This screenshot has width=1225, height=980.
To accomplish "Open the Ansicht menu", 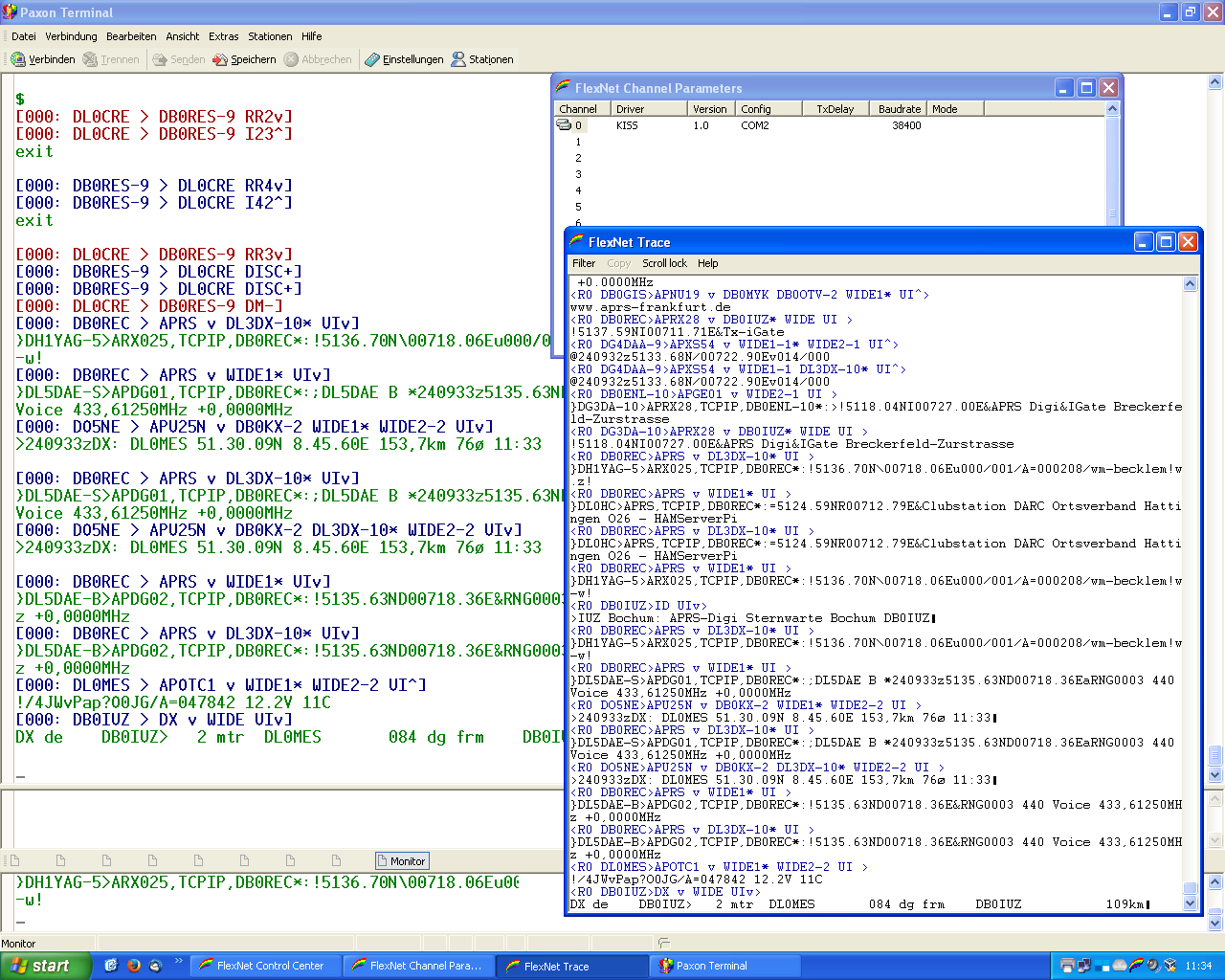I will [183, 36].
